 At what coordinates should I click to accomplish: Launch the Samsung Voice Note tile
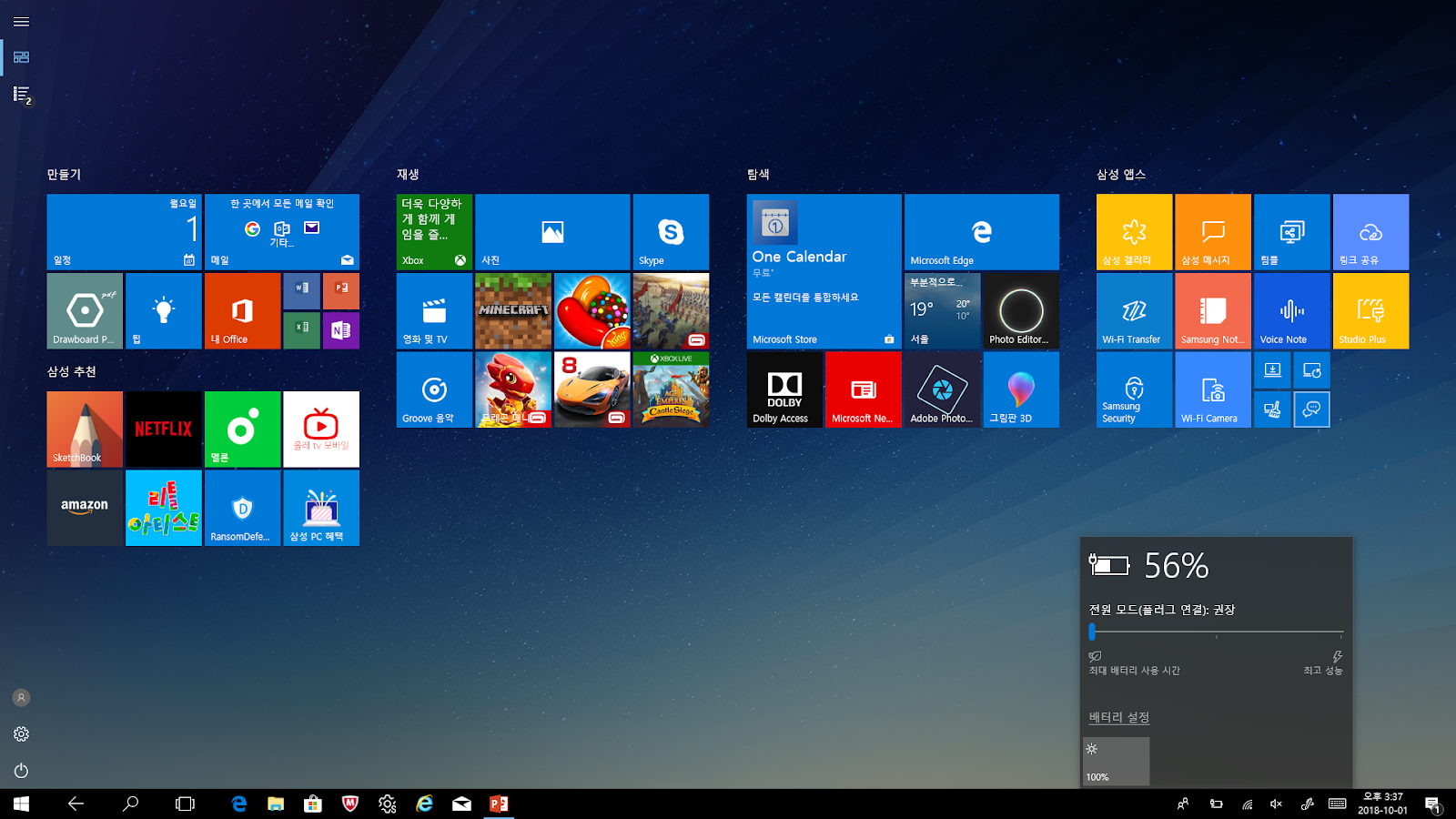coord(1291,311)
